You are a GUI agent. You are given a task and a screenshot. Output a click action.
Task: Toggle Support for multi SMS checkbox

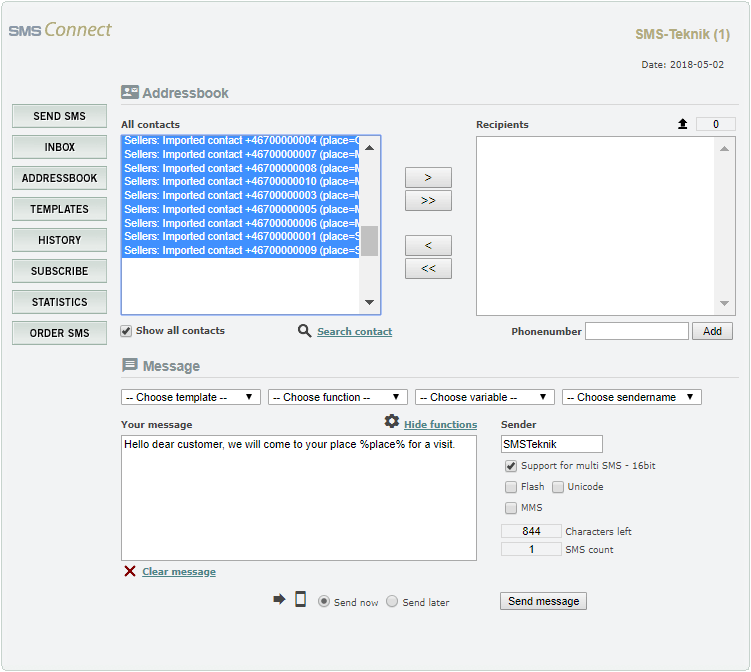tap(511, 466)
